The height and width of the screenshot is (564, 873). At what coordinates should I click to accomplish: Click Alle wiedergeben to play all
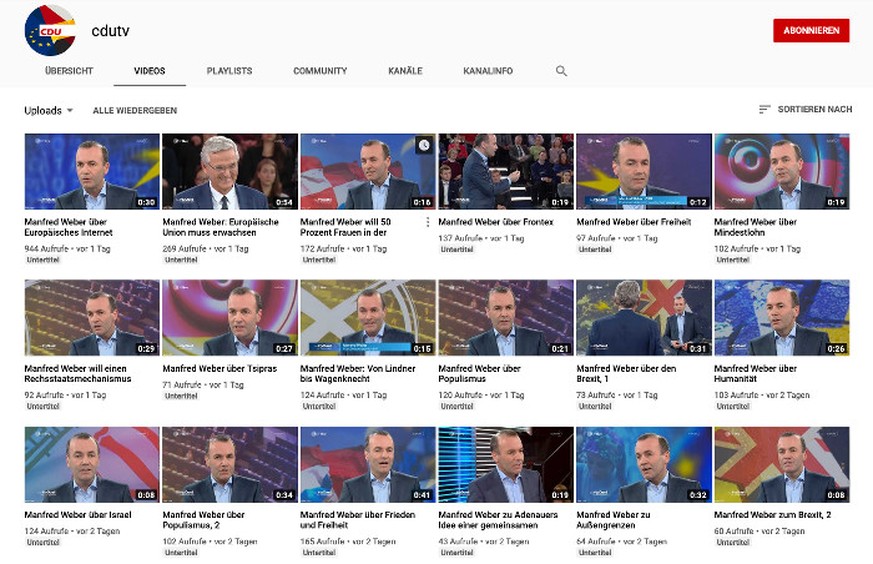point(134,110)
